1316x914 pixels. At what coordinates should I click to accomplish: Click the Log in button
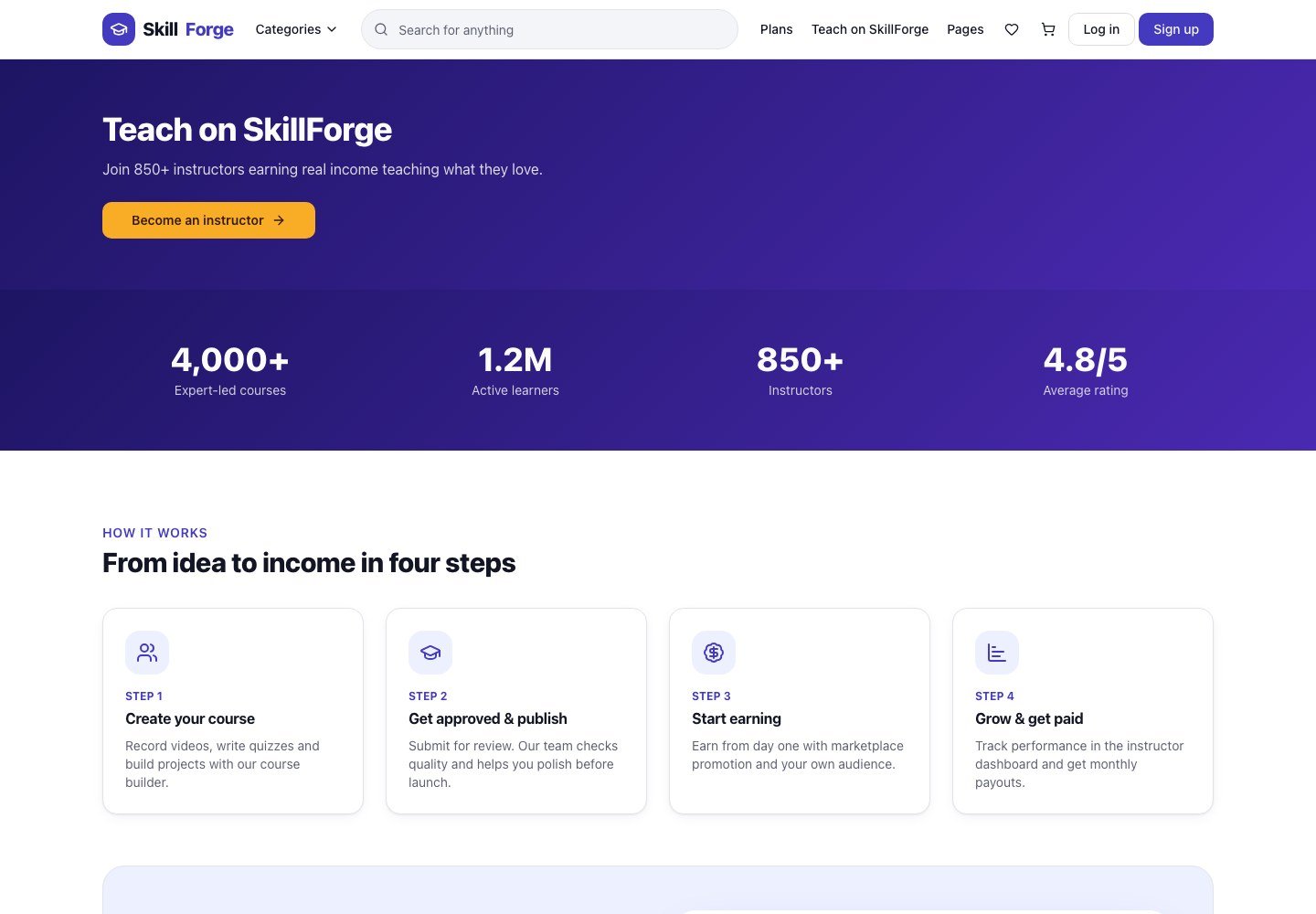[x=1101, y=29]
